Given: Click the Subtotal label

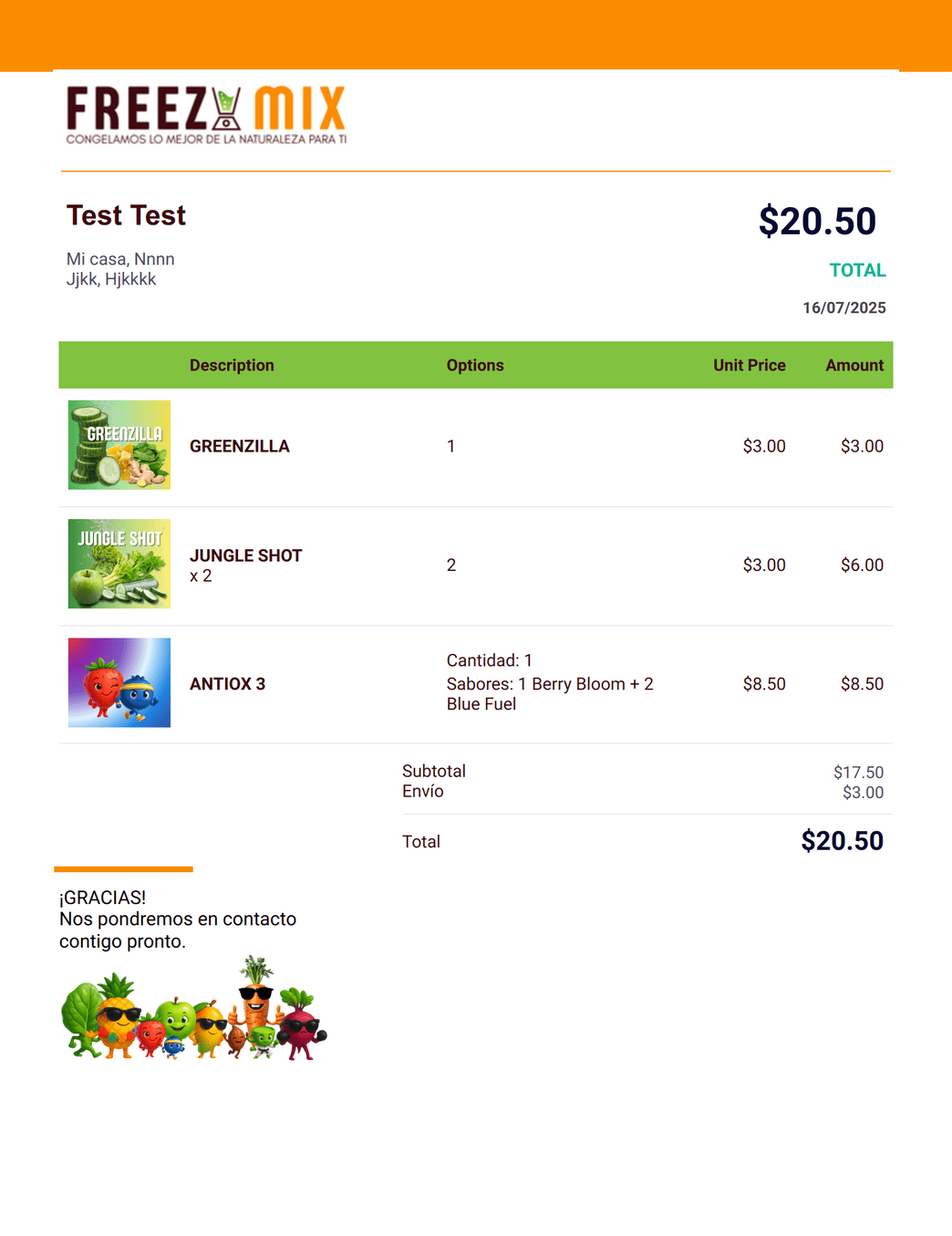Looking at the screenshot, I should 434,771.
